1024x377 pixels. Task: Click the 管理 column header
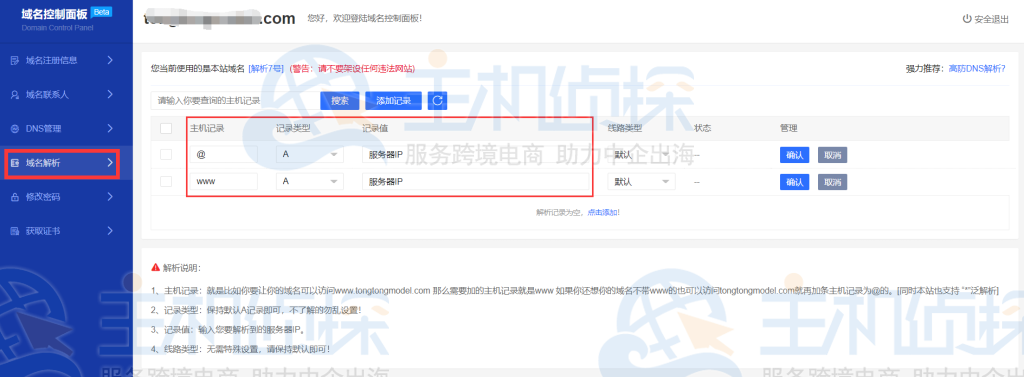pos(789,128)
